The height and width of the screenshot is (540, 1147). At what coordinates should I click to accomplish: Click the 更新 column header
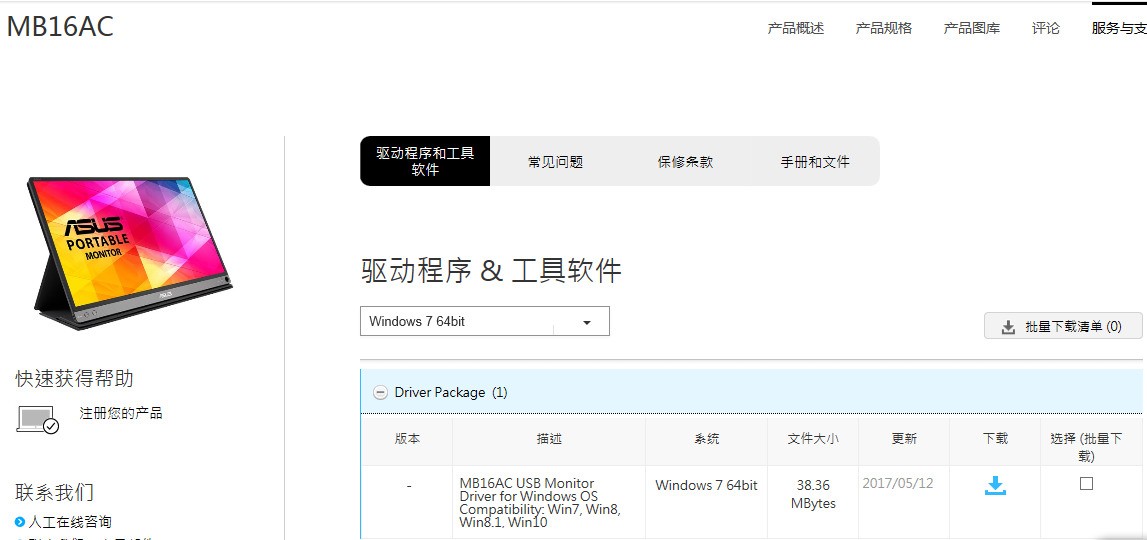click(904, 438)
